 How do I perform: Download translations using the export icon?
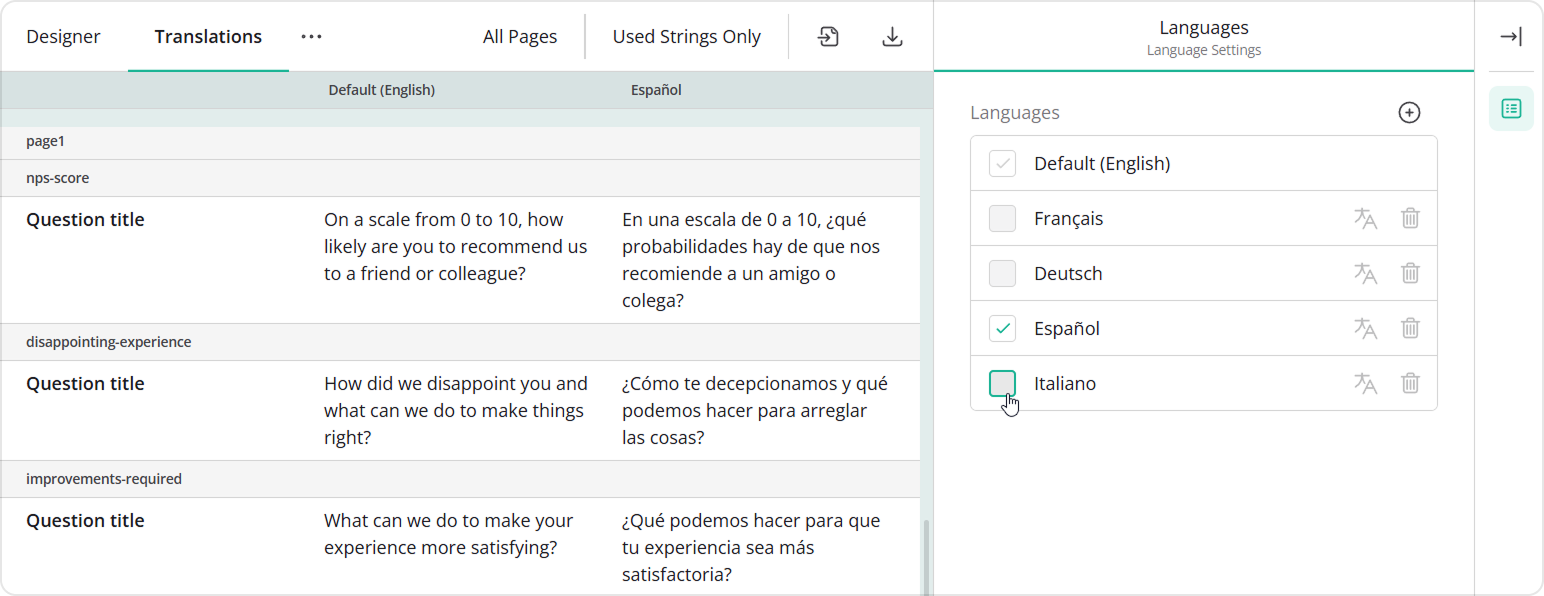tap(891, 36)
